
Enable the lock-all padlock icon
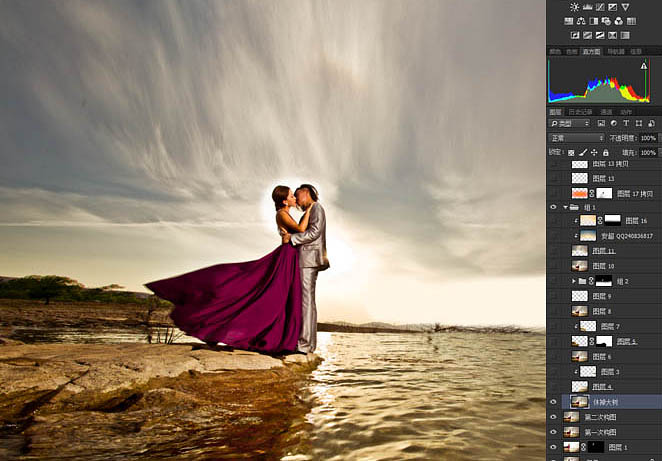coord(606,152)
